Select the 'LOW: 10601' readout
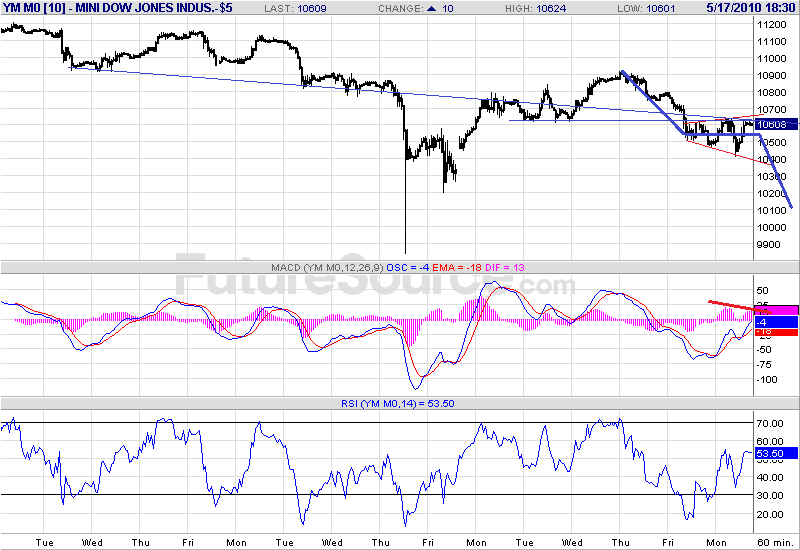 646,9
